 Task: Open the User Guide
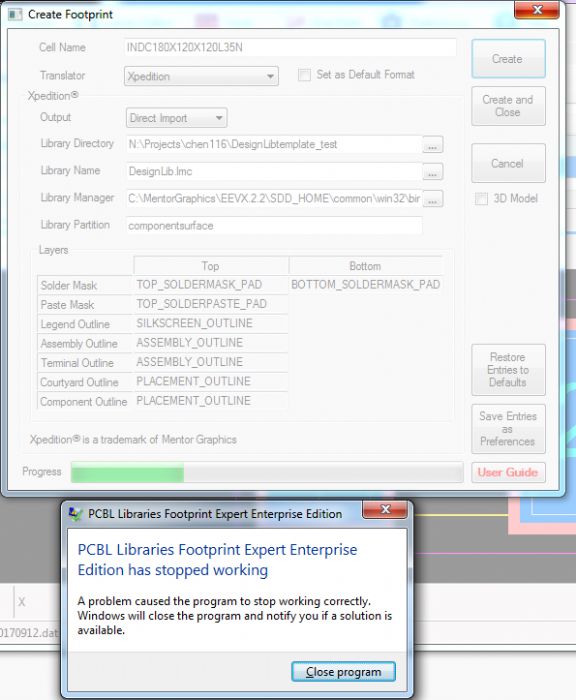[x=508, y=472]
